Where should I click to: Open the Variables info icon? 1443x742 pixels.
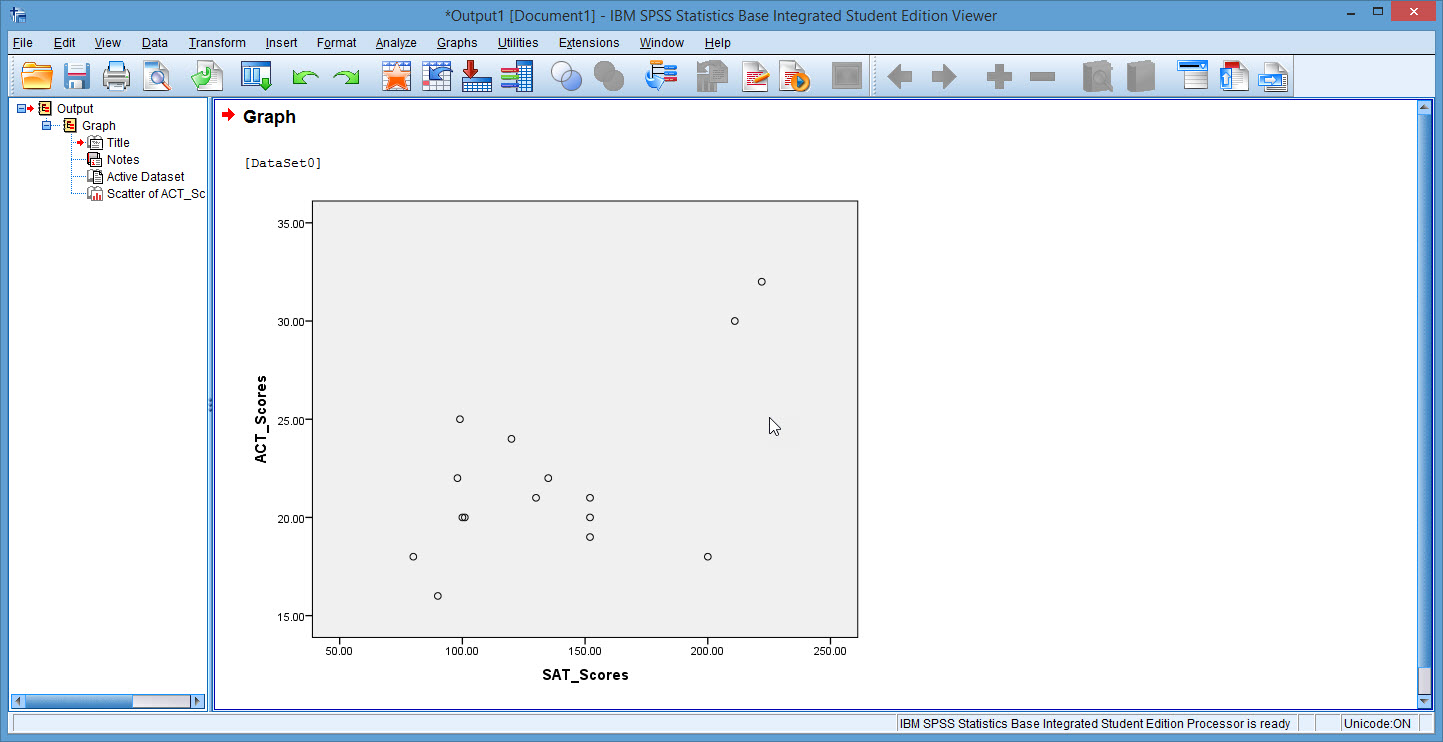point(516,76)
